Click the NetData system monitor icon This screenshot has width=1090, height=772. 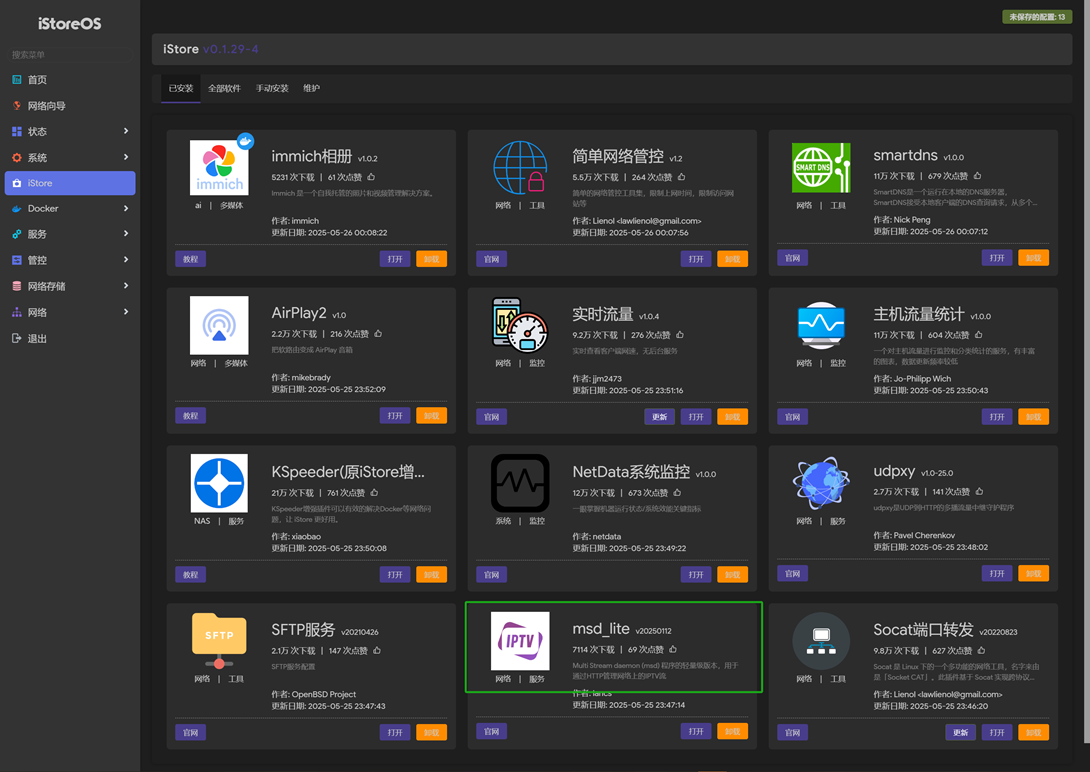[x=520, y=483]
